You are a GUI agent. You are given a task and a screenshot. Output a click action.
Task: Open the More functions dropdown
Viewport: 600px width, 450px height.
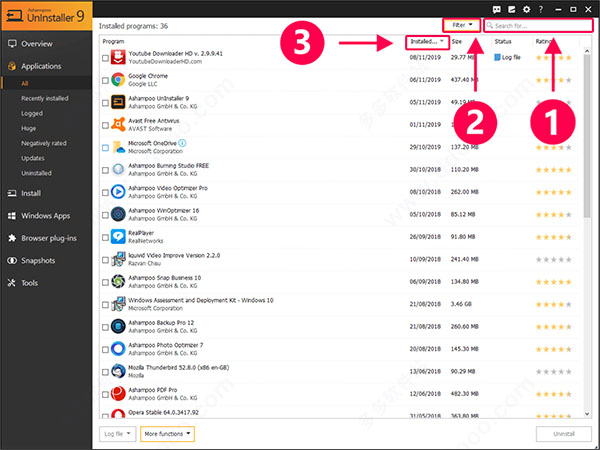tap(167, 434)
